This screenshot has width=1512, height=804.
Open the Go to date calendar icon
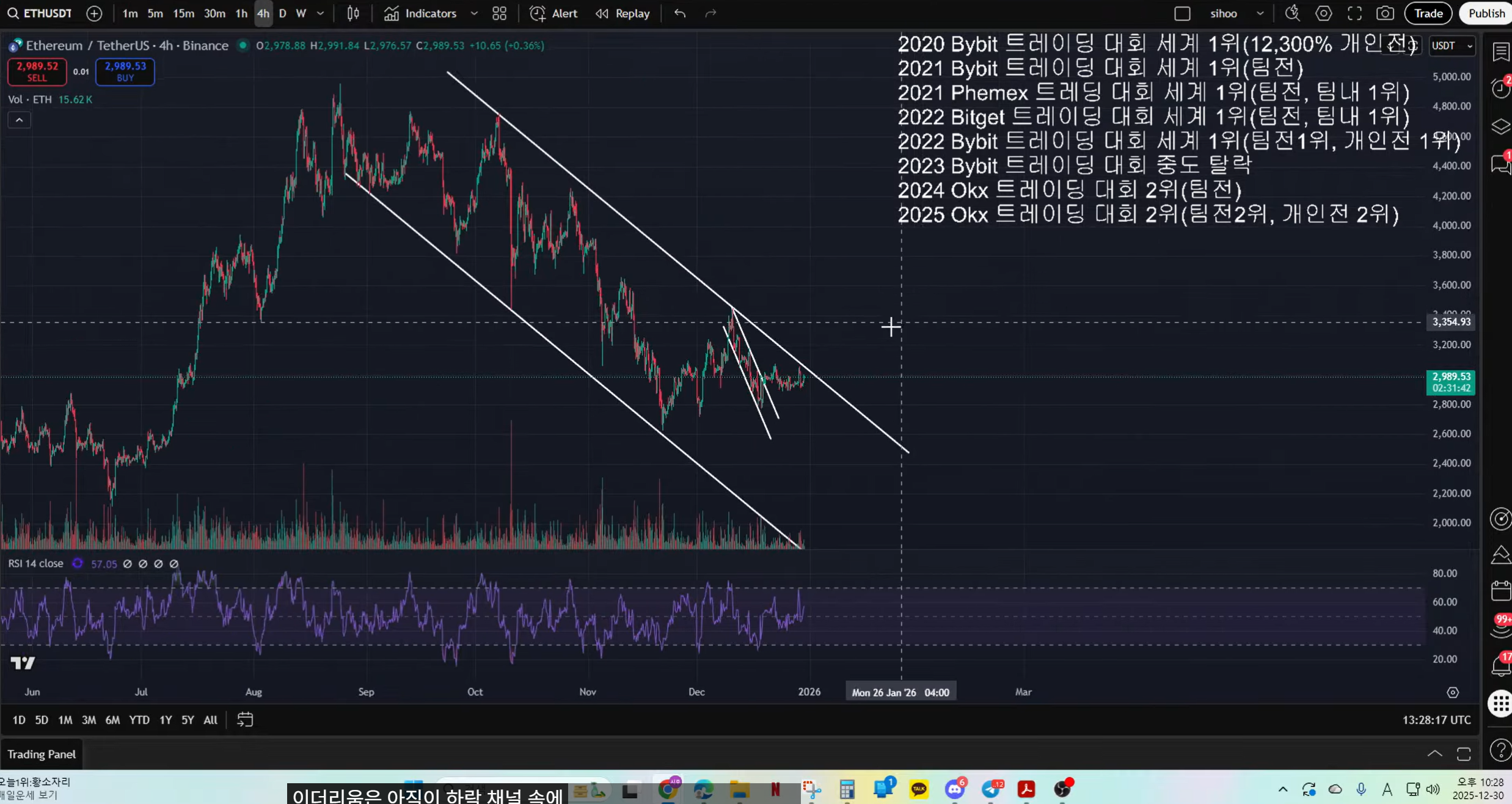pos(245,720)
